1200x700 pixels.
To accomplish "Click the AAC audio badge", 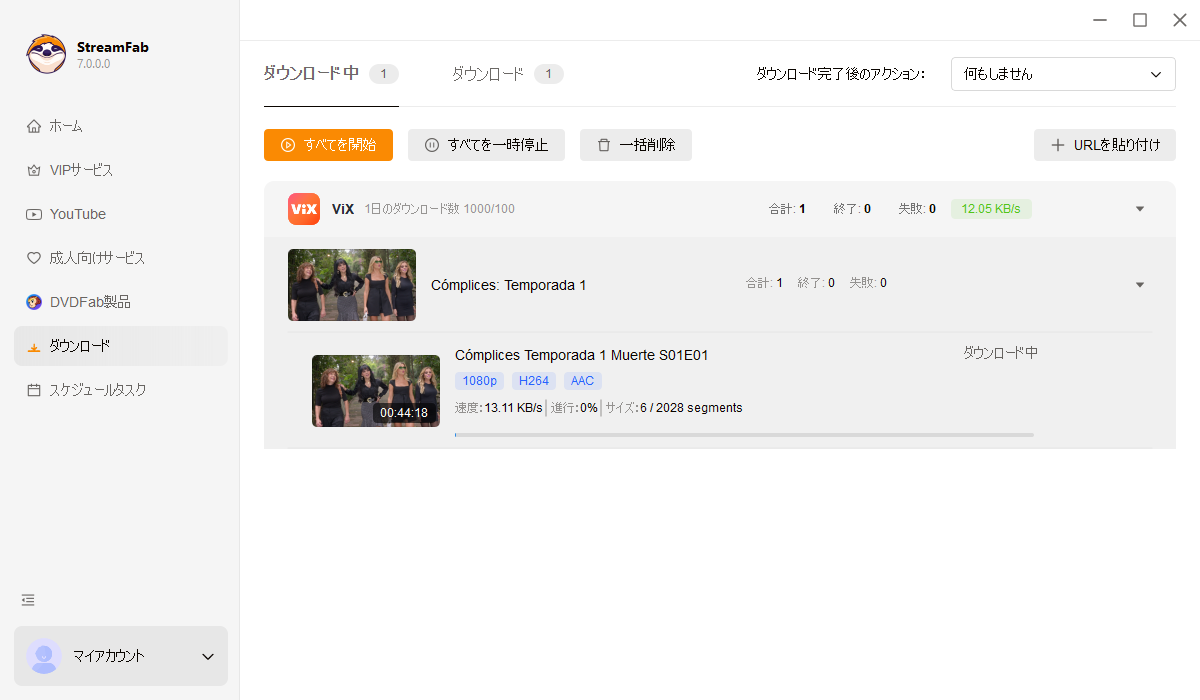I will click(582, 380).
